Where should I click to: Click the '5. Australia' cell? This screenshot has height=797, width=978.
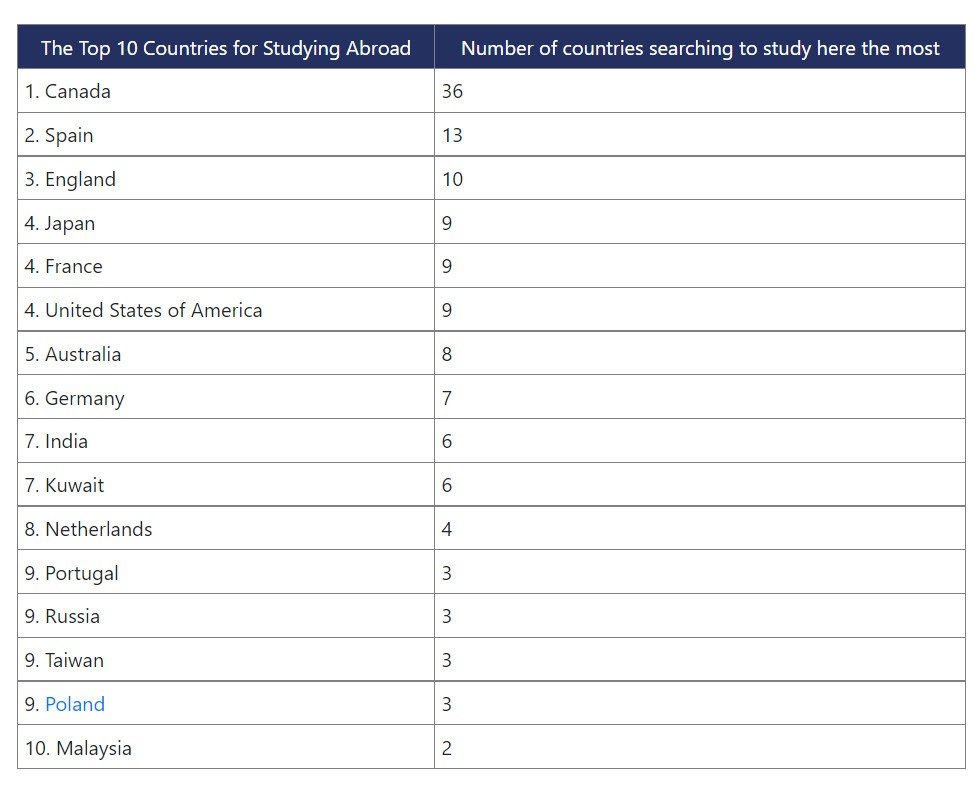(x=226, y=354)
